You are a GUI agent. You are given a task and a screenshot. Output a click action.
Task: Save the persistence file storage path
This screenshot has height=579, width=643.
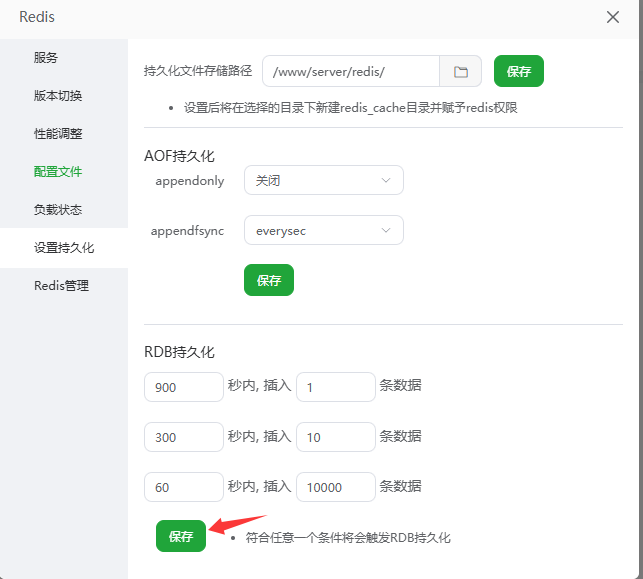coord(519,71)
